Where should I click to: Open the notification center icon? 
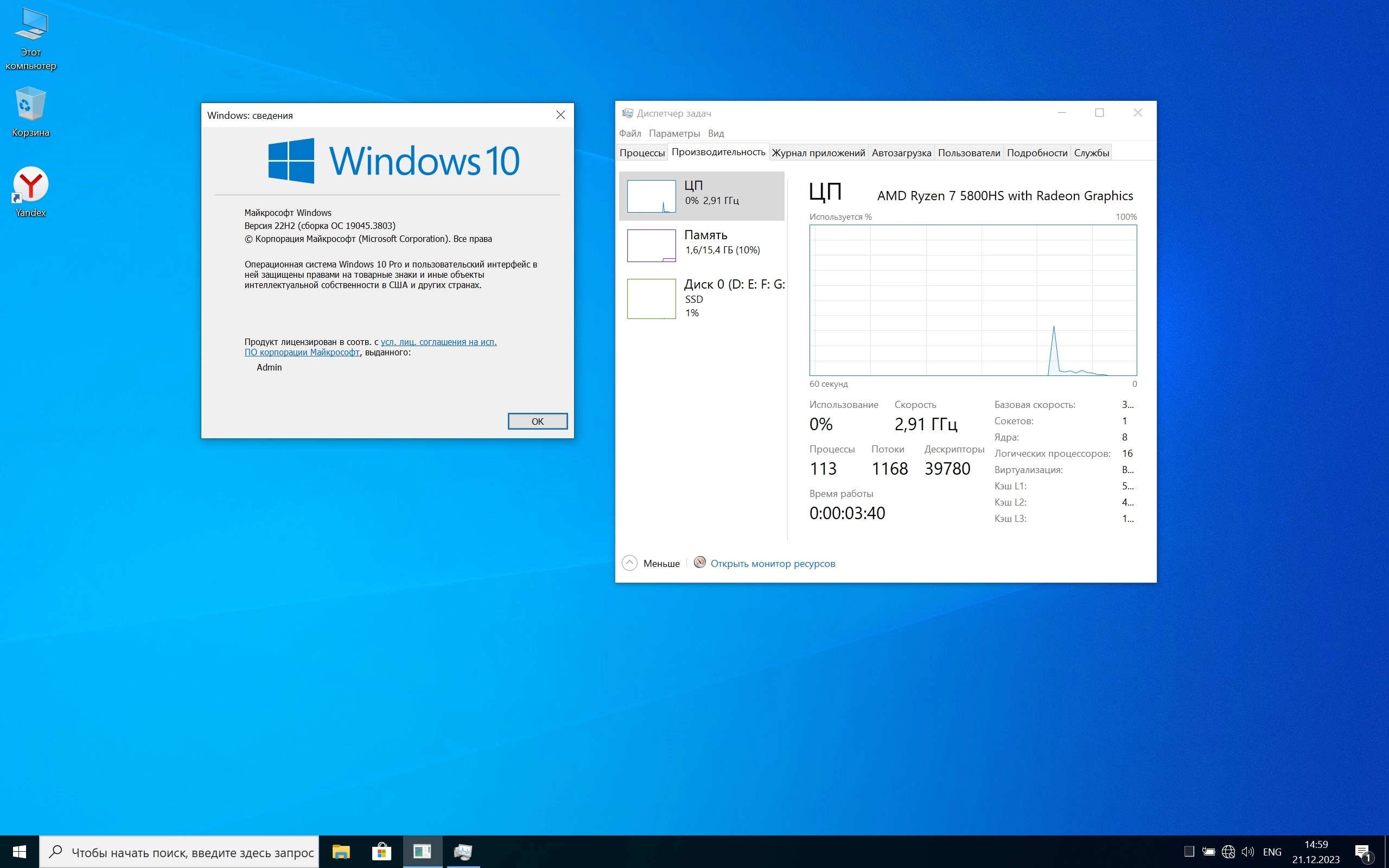[1363, 852]
